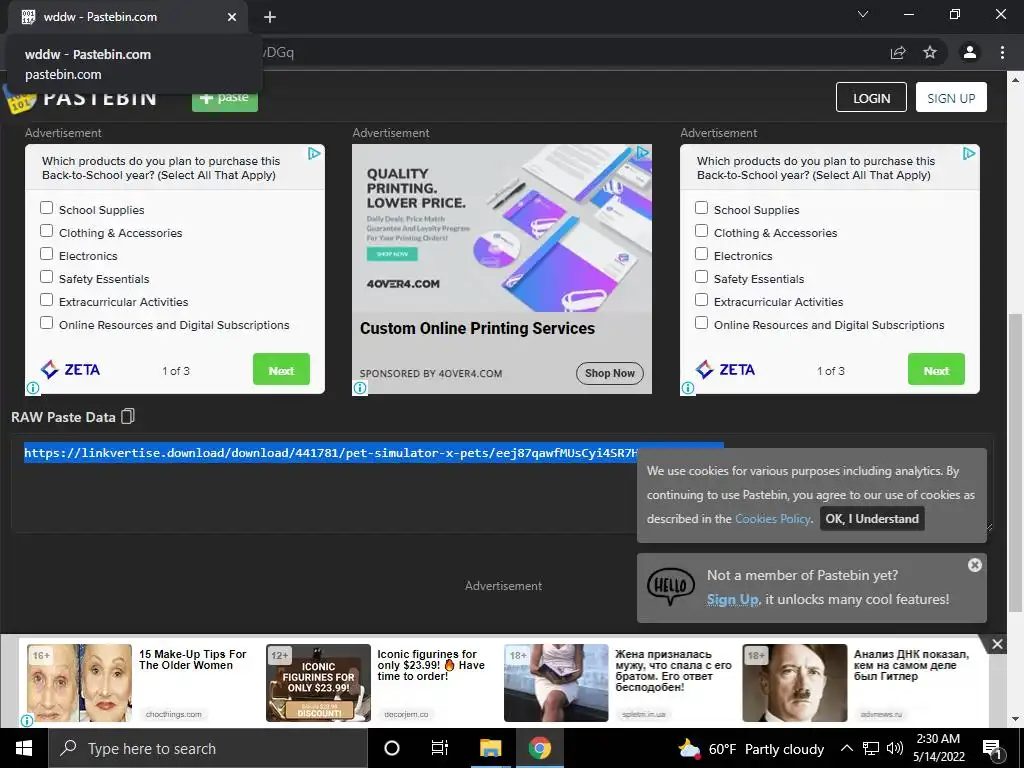1024x768 pixels.
Task: Click the Pastebin logo
Action: click(80, 99)
